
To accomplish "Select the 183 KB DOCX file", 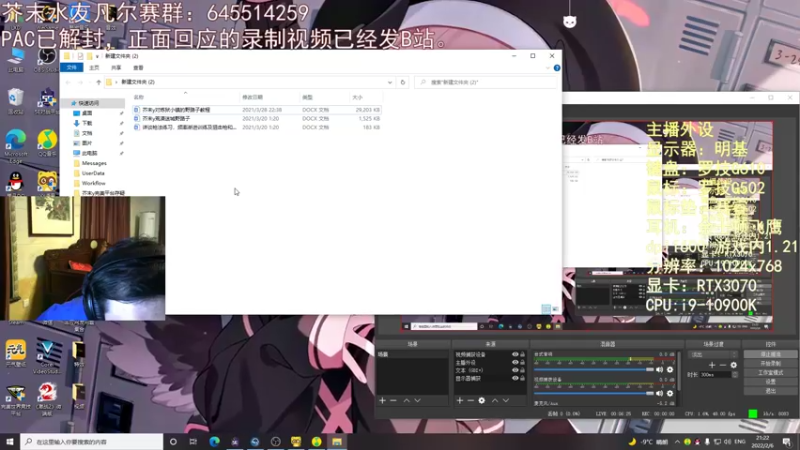I will [x=257, y=127].
